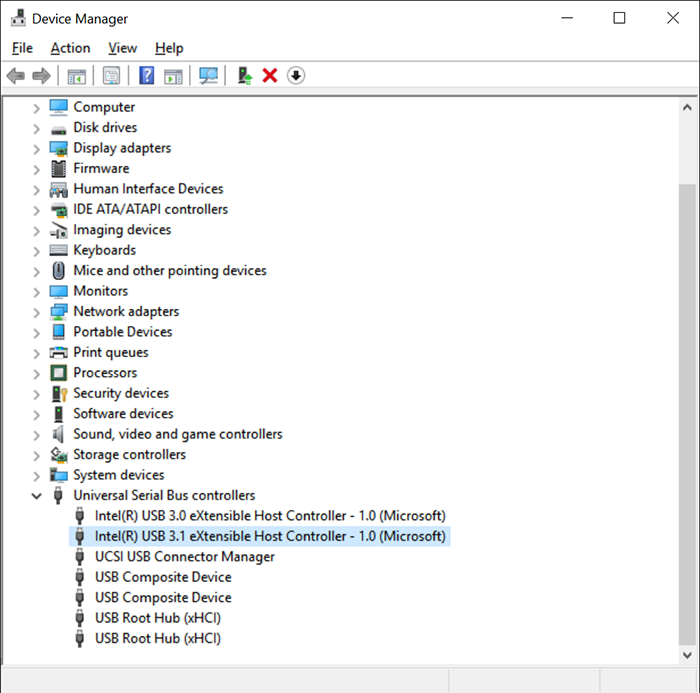The width and height of the screenshot is (700, 693).
Task: Click the Properties toolbar icon
Action: (x=111, y=76)
